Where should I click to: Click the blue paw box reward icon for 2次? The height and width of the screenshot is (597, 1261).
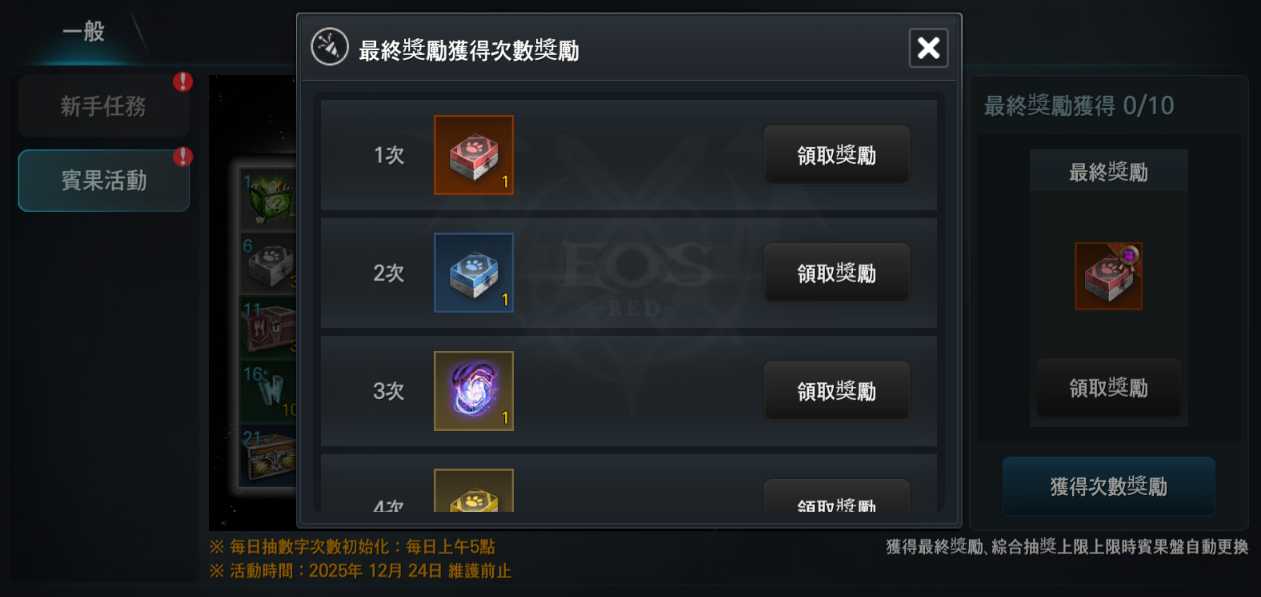pyautogui.click(x=474, y=273)
